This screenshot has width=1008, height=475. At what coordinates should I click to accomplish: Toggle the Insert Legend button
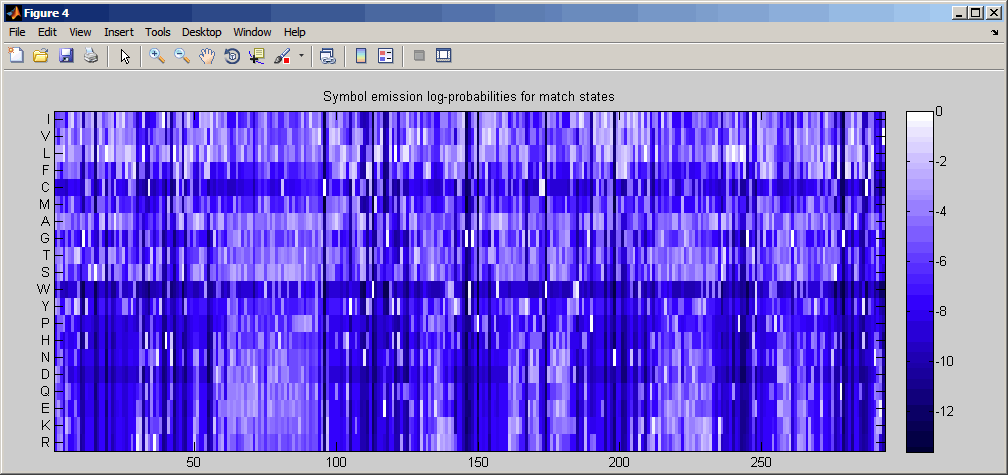tap(386, 56)
